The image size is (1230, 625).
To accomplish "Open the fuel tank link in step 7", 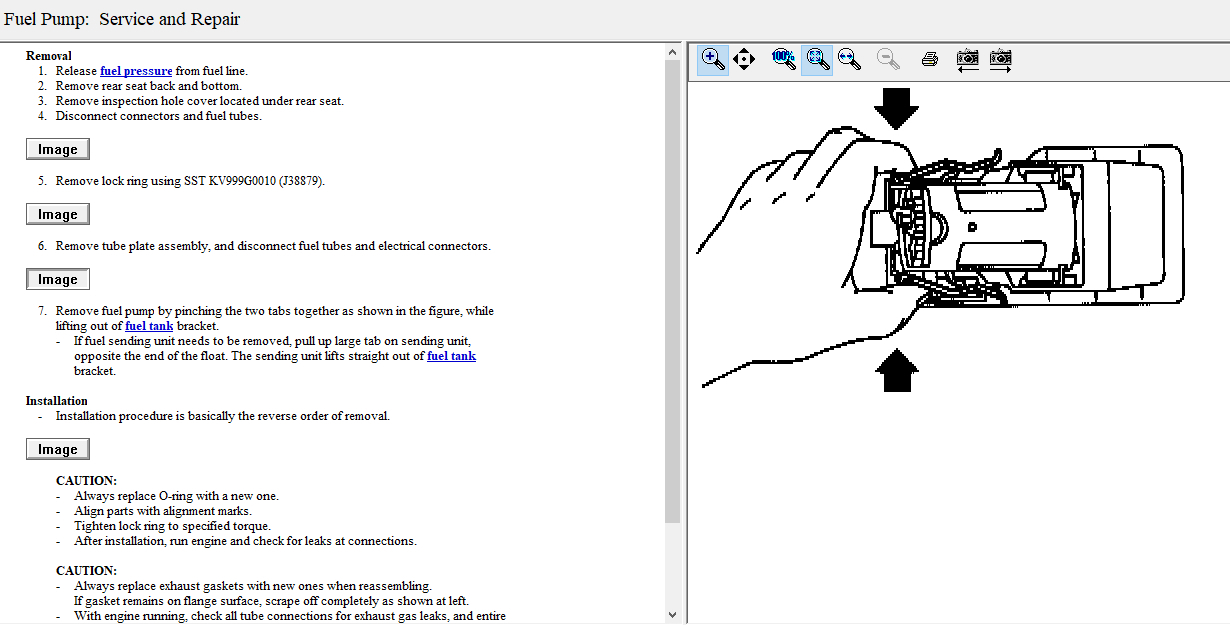I will [x=149, y=326].
